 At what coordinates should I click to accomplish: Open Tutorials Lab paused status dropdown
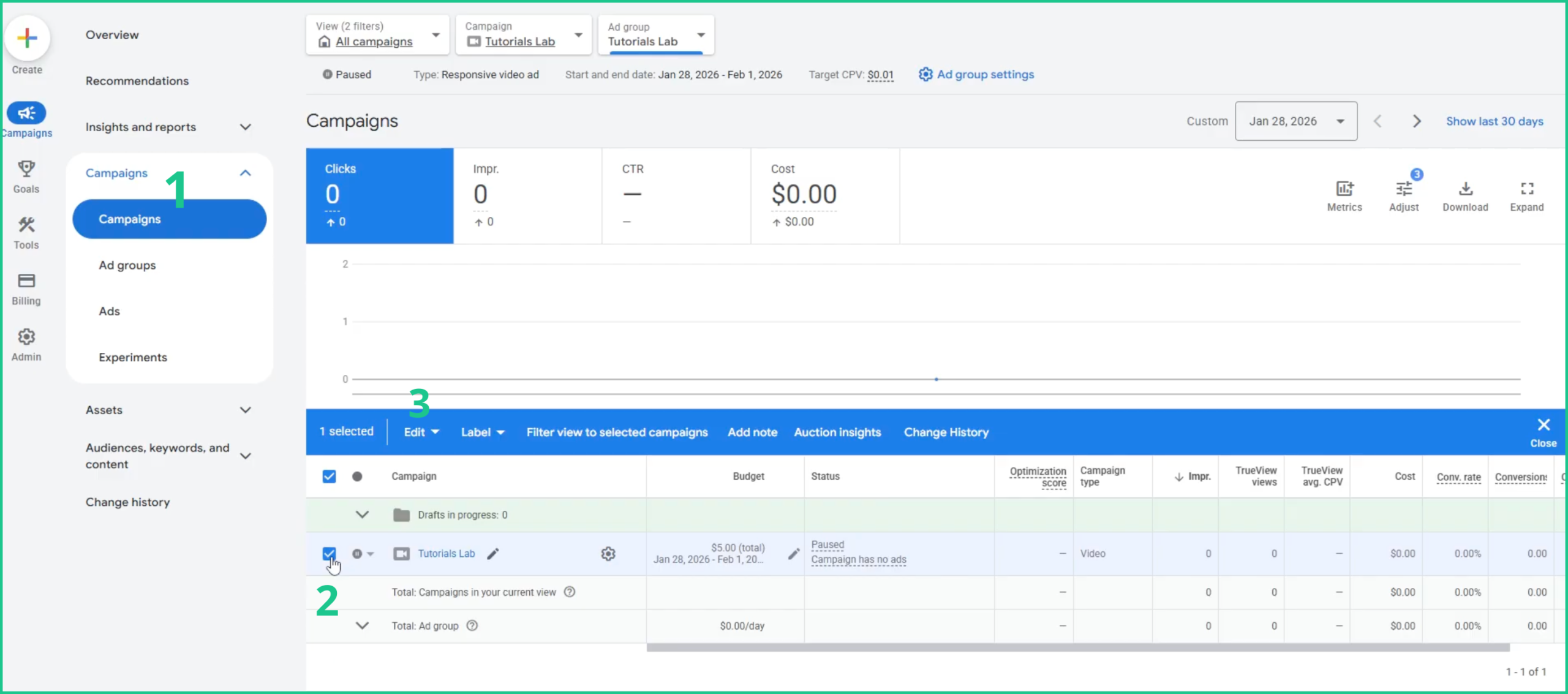point(363,554)
